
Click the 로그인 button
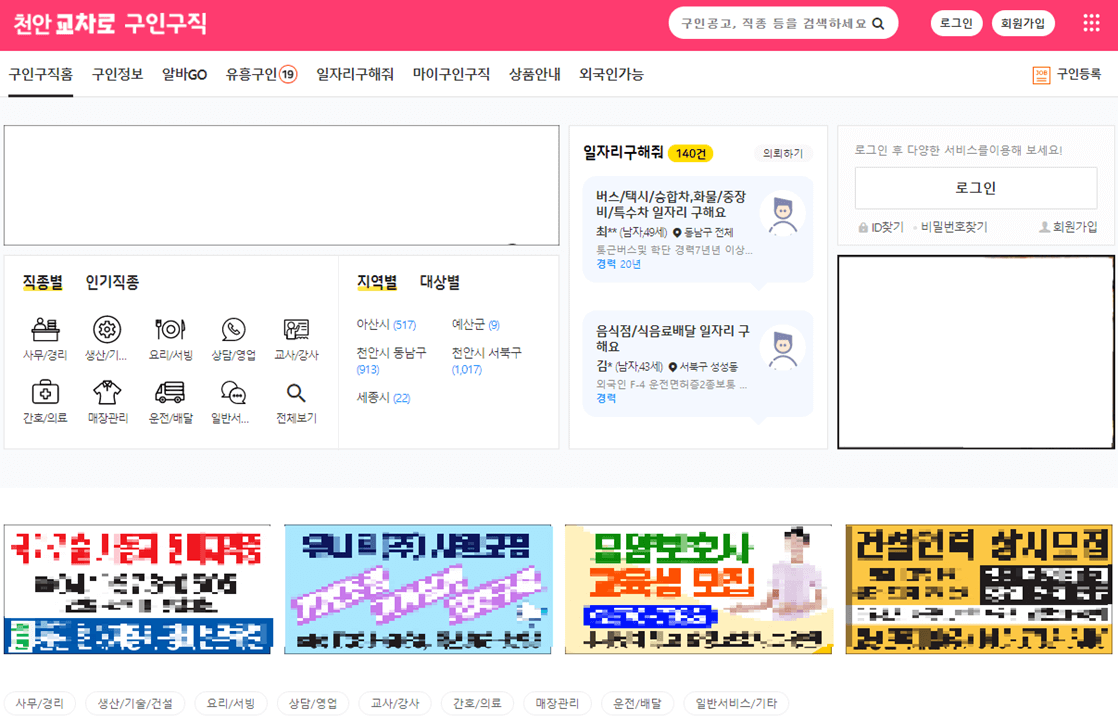tap(956, 22)
